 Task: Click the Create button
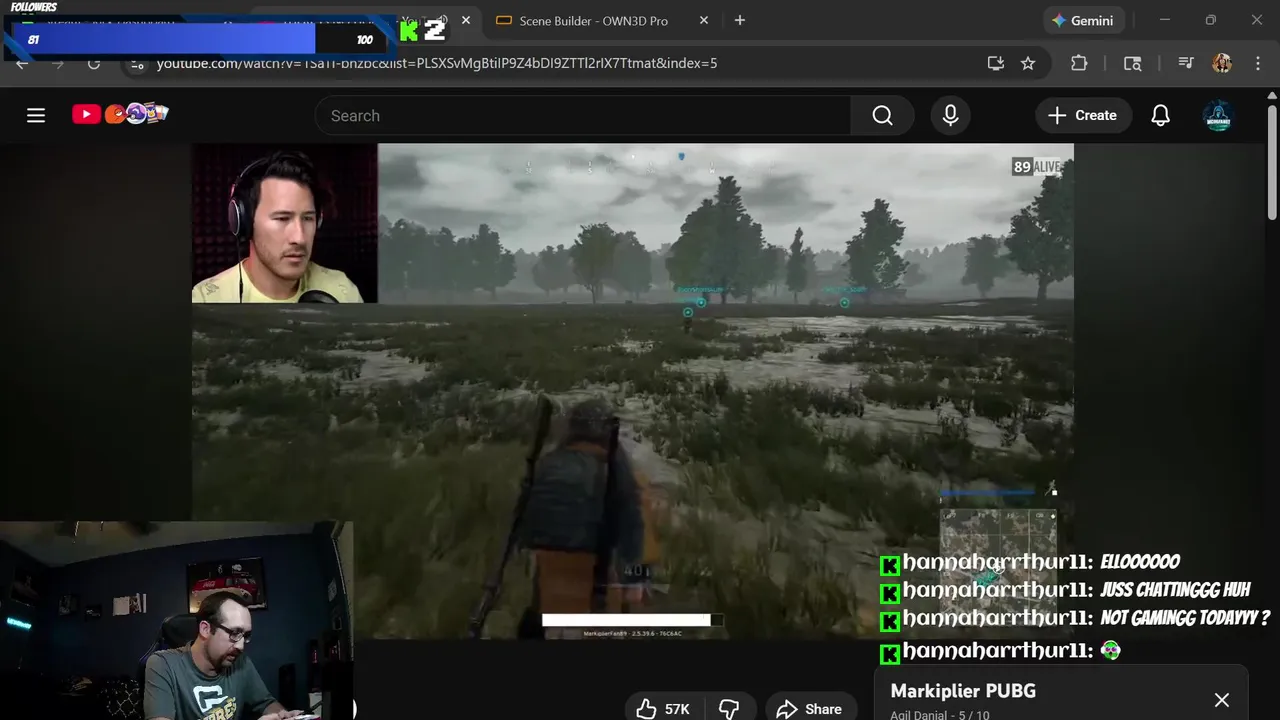(1082, 115)
